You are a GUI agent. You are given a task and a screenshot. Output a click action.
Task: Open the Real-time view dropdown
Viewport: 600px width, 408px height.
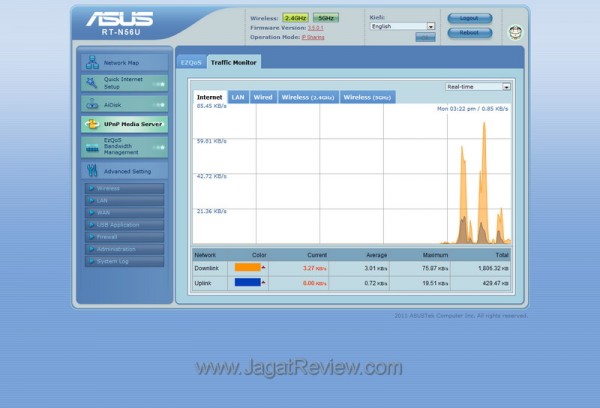point(478,87)
